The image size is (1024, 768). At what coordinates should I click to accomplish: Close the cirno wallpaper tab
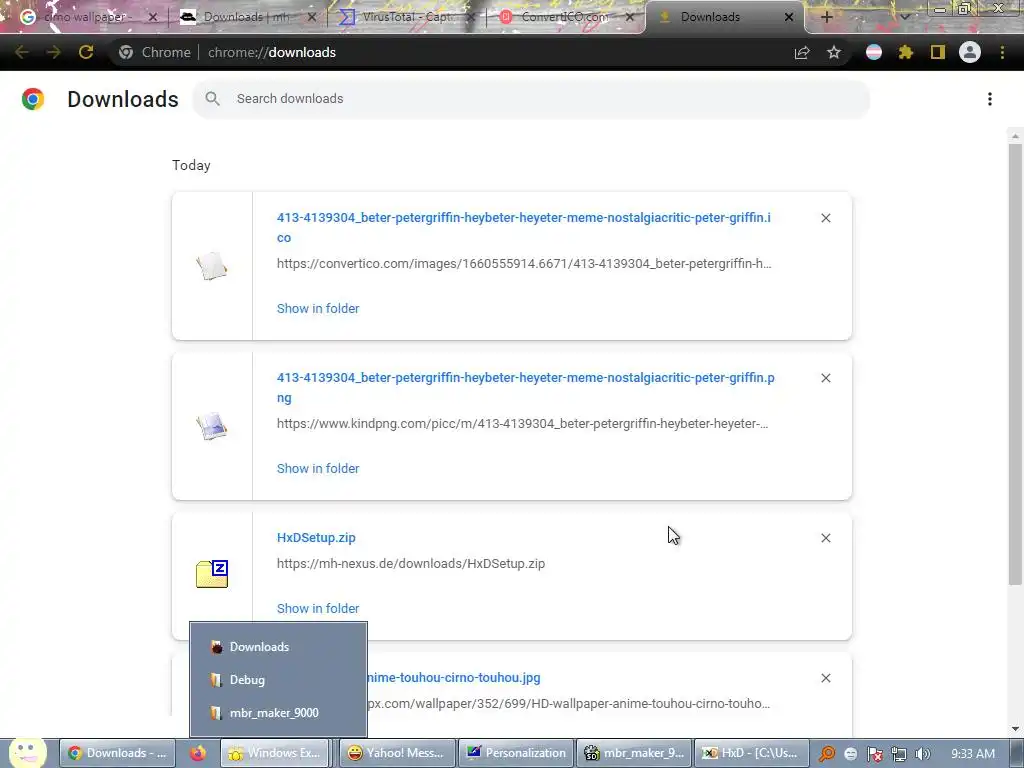pyautogui.click(x=153, y=17)
